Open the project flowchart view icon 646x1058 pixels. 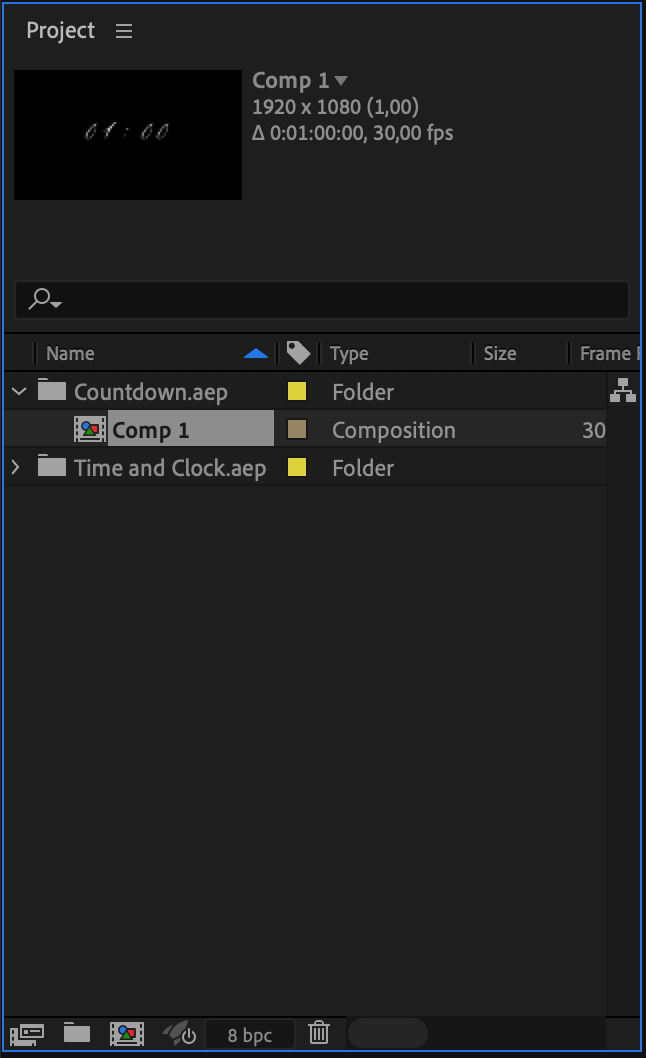coord(622,391)
